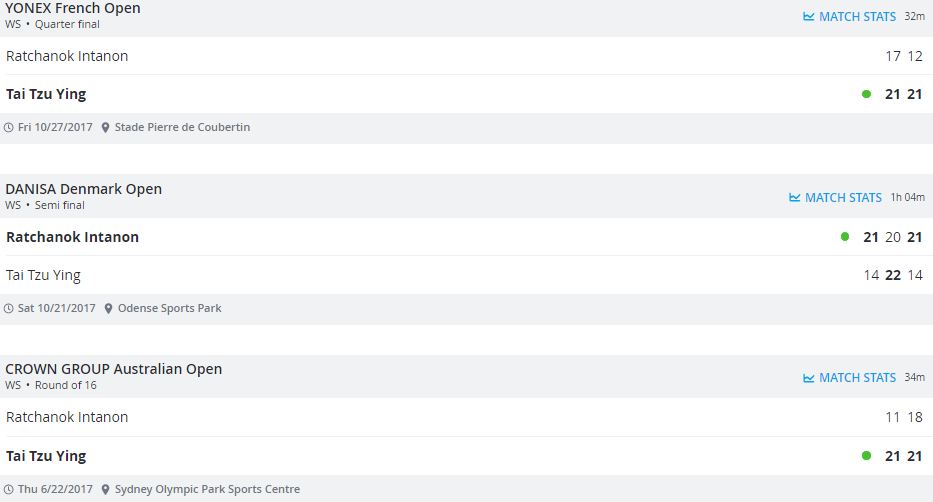Open the DANISA Denmark Open tournament title

tap(84, 189)
